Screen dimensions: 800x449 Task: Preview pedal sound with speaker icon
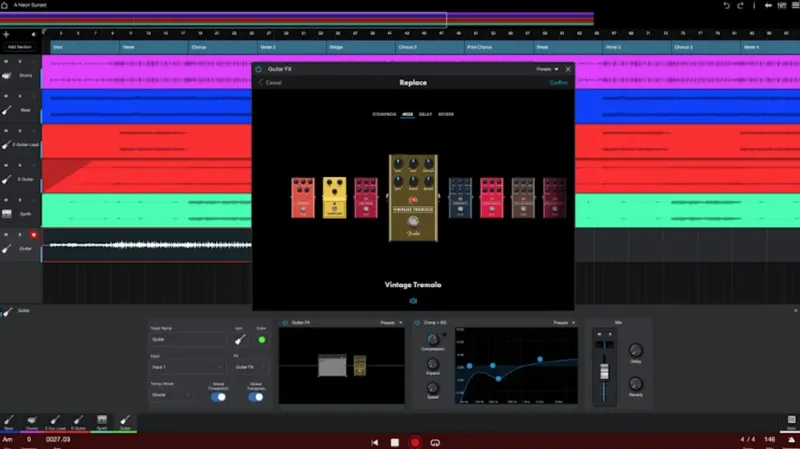click(x=413, y=301)
